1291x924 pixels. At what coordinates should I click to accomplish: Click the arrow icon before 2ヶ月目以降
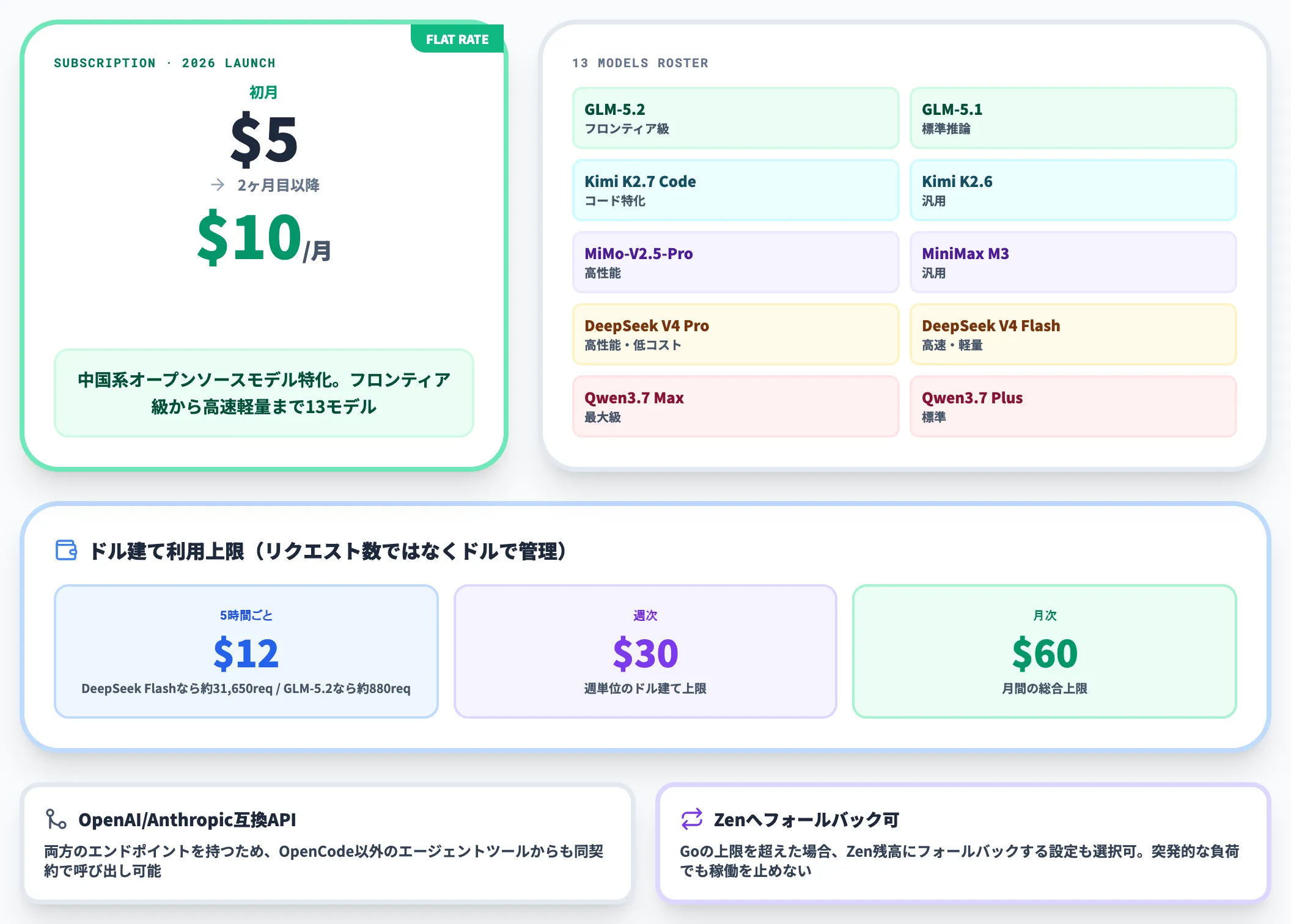pyautogui.click(x=218, y=185)
